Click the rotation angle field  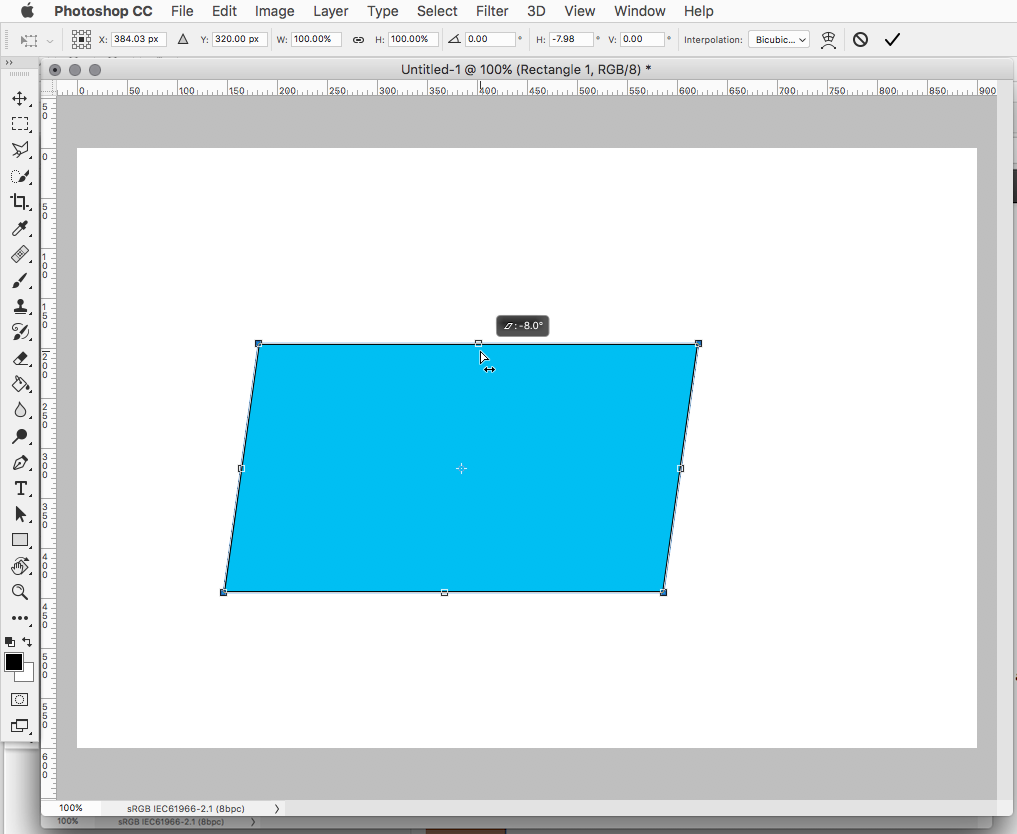click(490, 40)
